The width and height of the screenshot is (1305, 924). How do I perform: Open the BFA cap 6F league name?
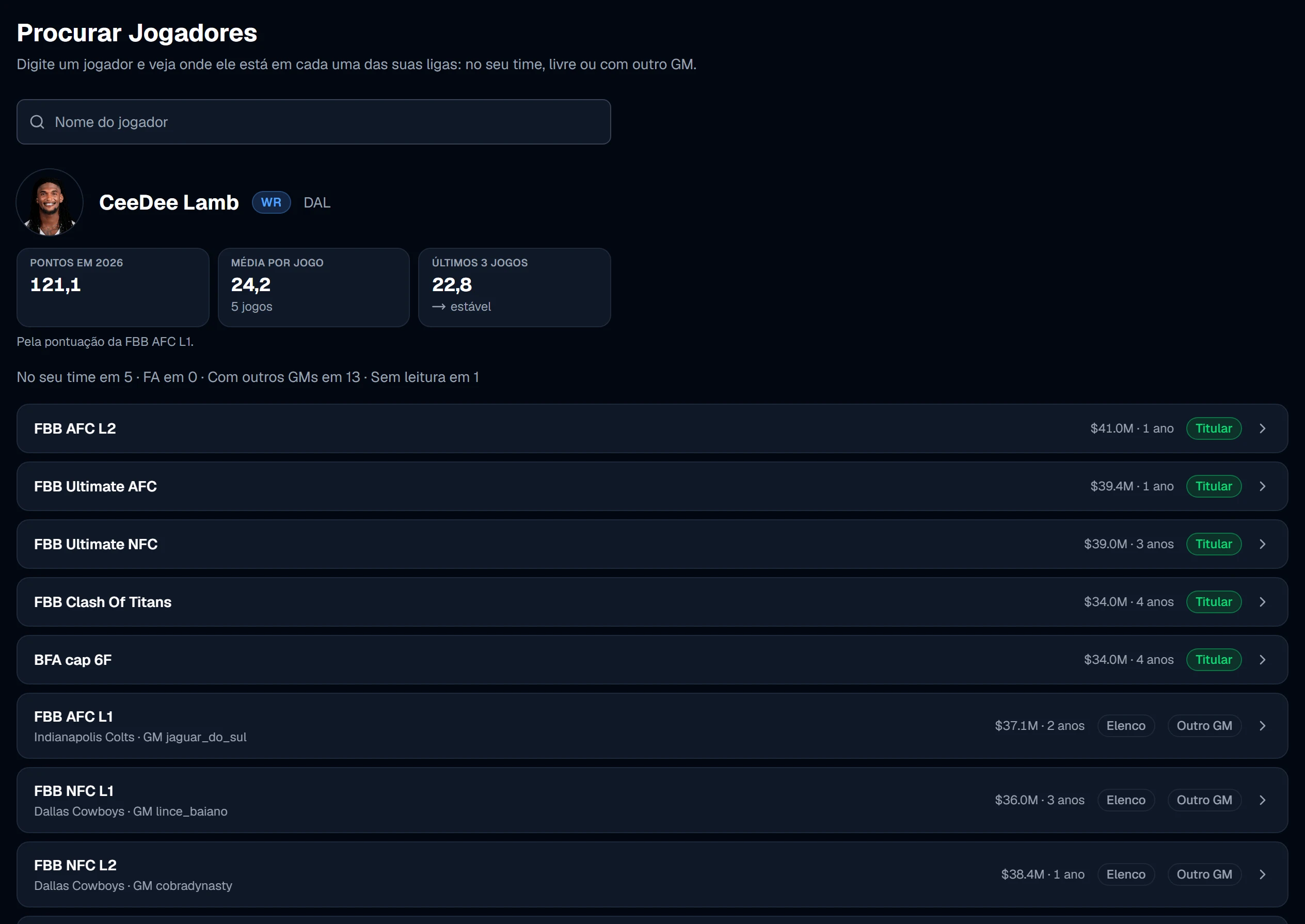[x=73, y=660]
